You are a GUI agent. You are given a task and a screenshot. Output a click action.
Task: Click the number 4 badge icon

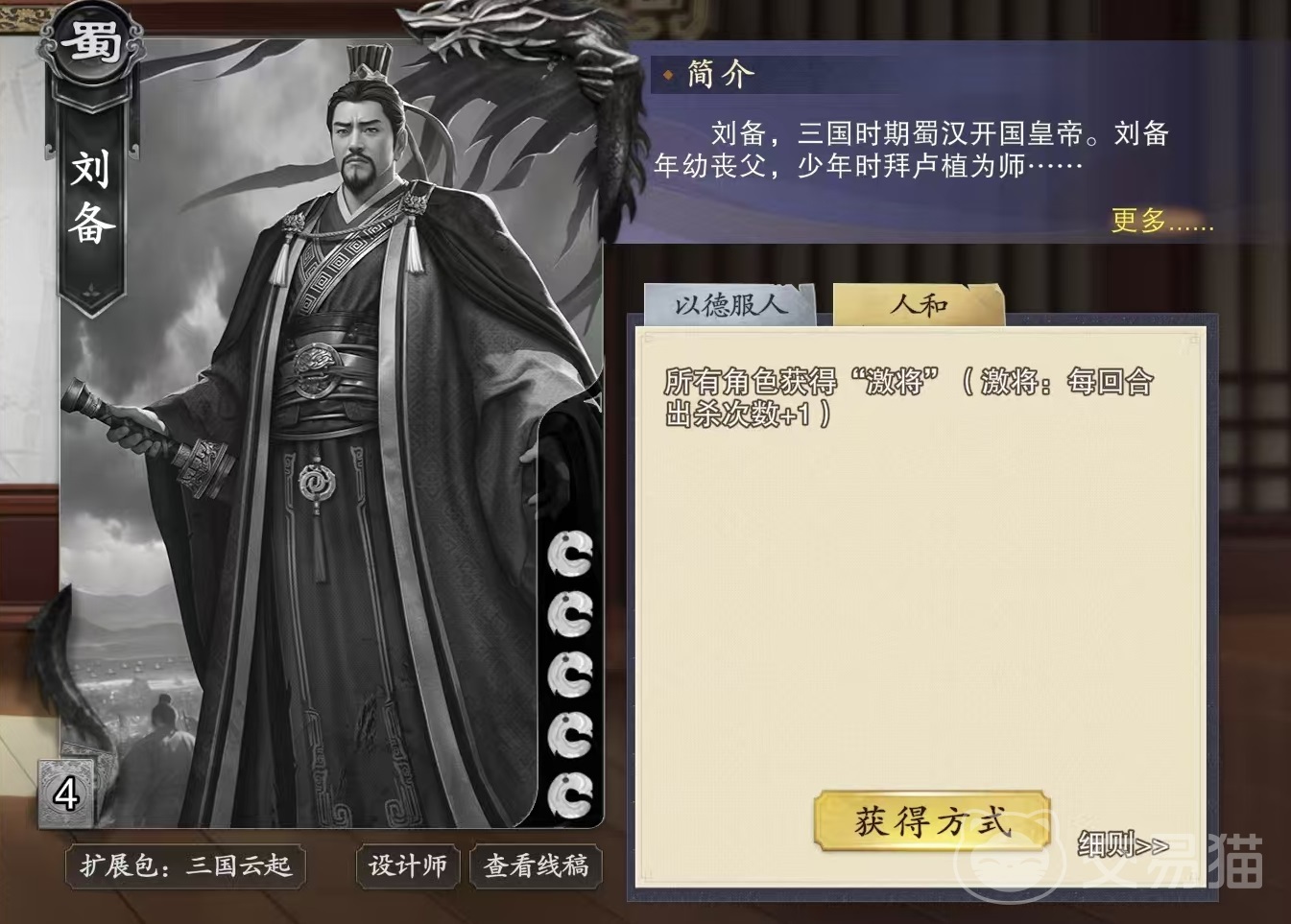(66, 794)
